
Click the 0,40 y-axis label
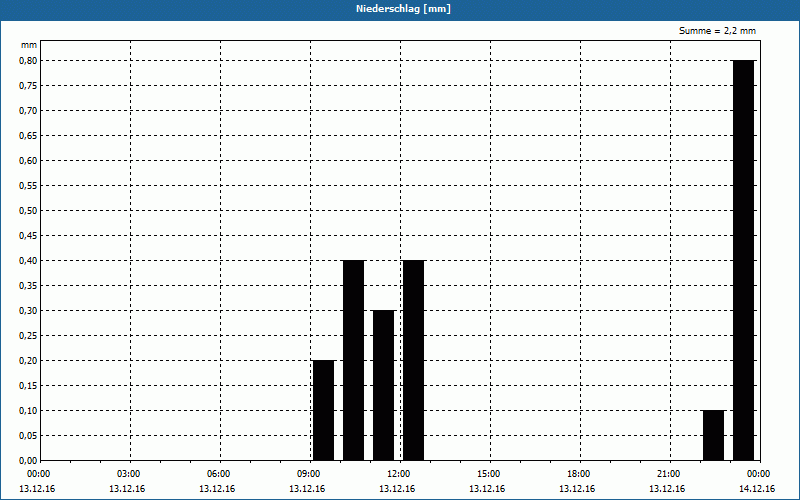[x=28, y=261]
